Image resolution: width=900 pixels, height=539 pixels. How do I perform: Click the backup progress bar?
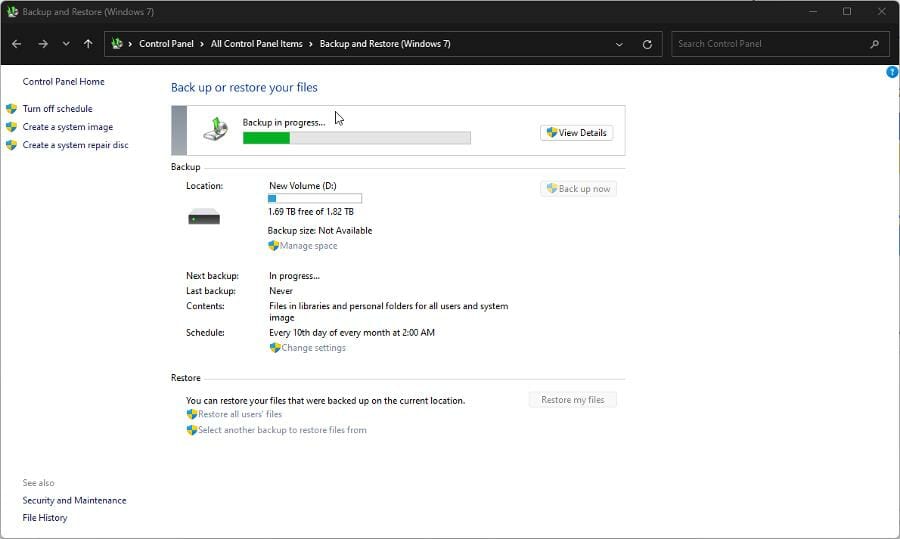pyautogui.click(x=356, y=138)
